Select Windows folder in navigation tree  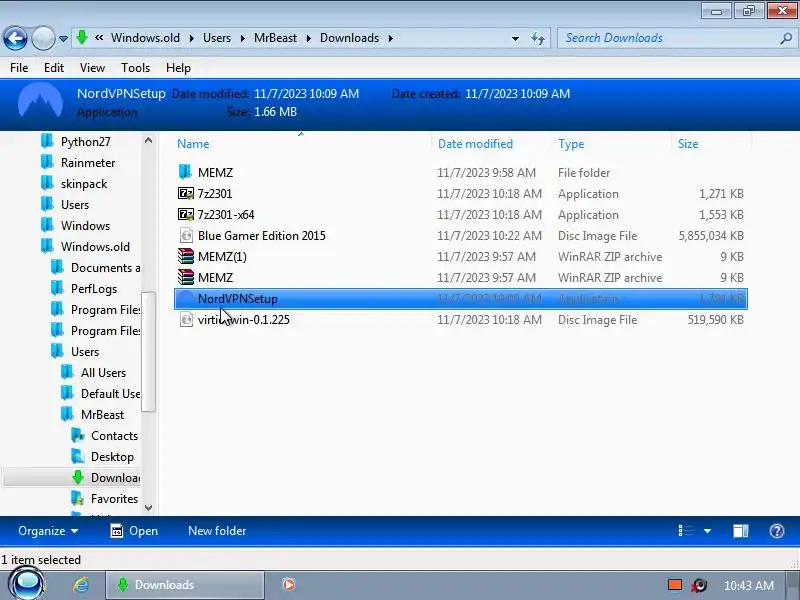[85, 226]
